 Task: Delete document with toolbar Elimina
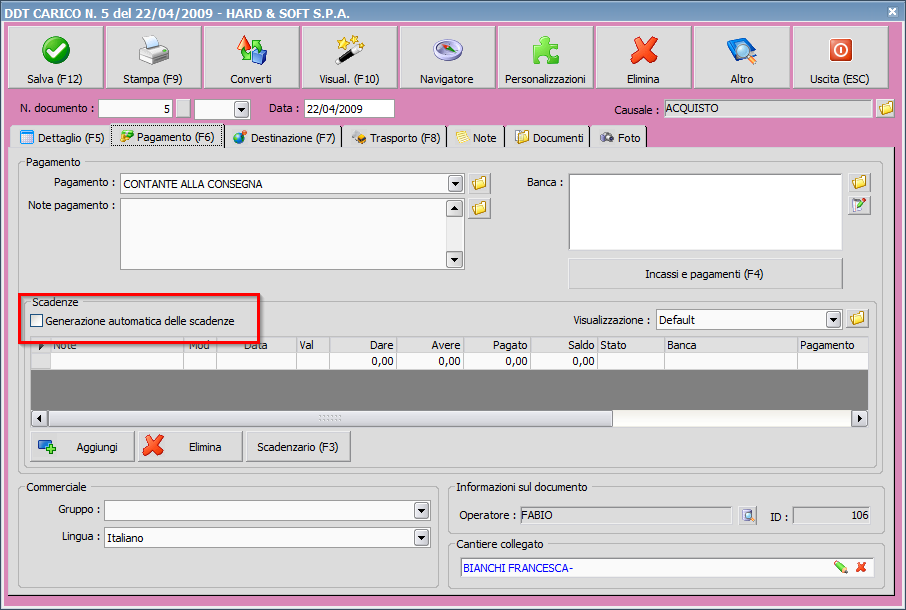coord(643,57)
